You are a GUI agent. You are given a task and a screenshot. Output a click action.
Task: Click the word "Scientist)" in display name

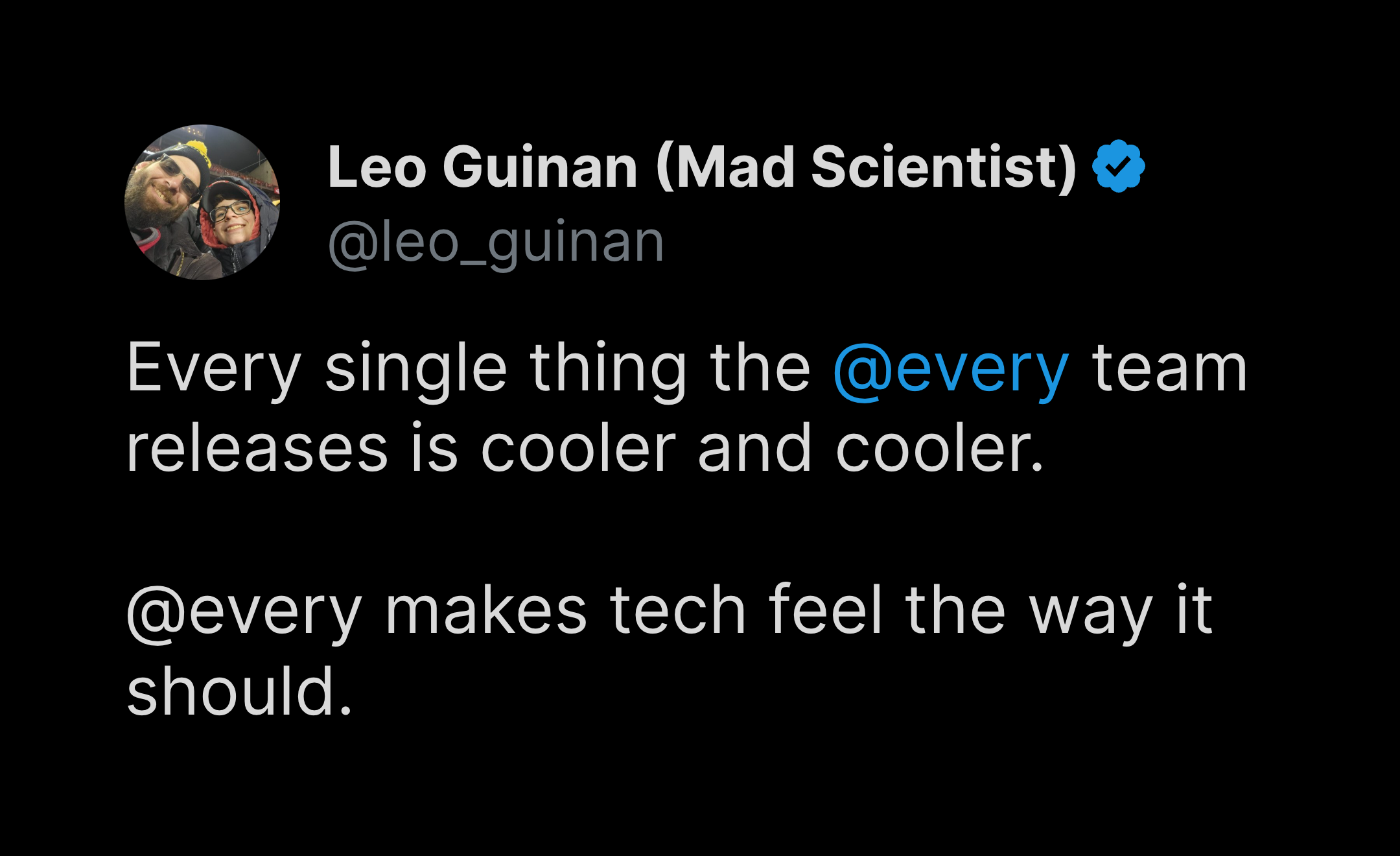[944, 168]
